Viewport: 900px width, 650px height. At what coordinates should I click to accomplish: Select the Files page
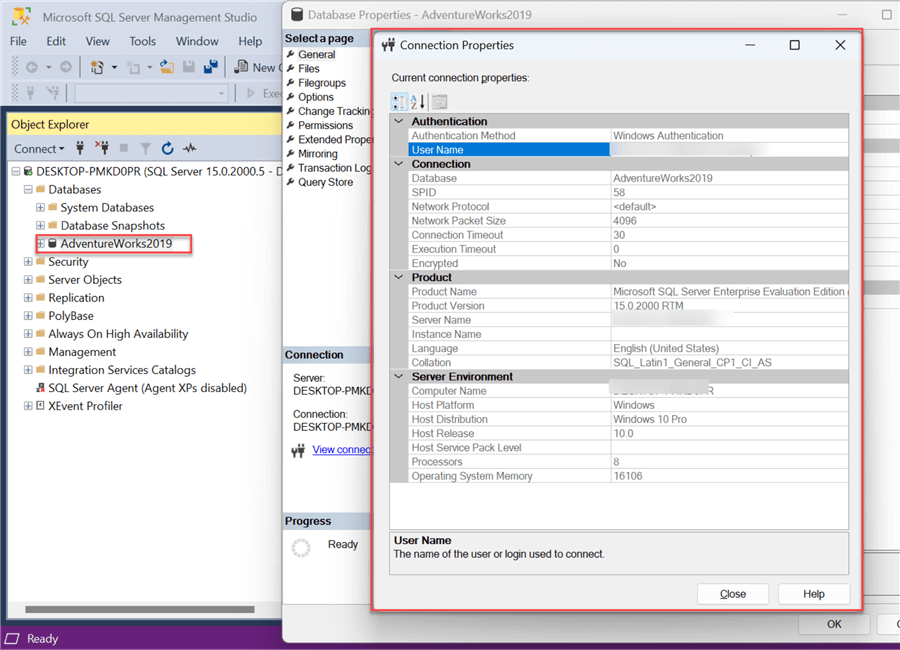309,68
